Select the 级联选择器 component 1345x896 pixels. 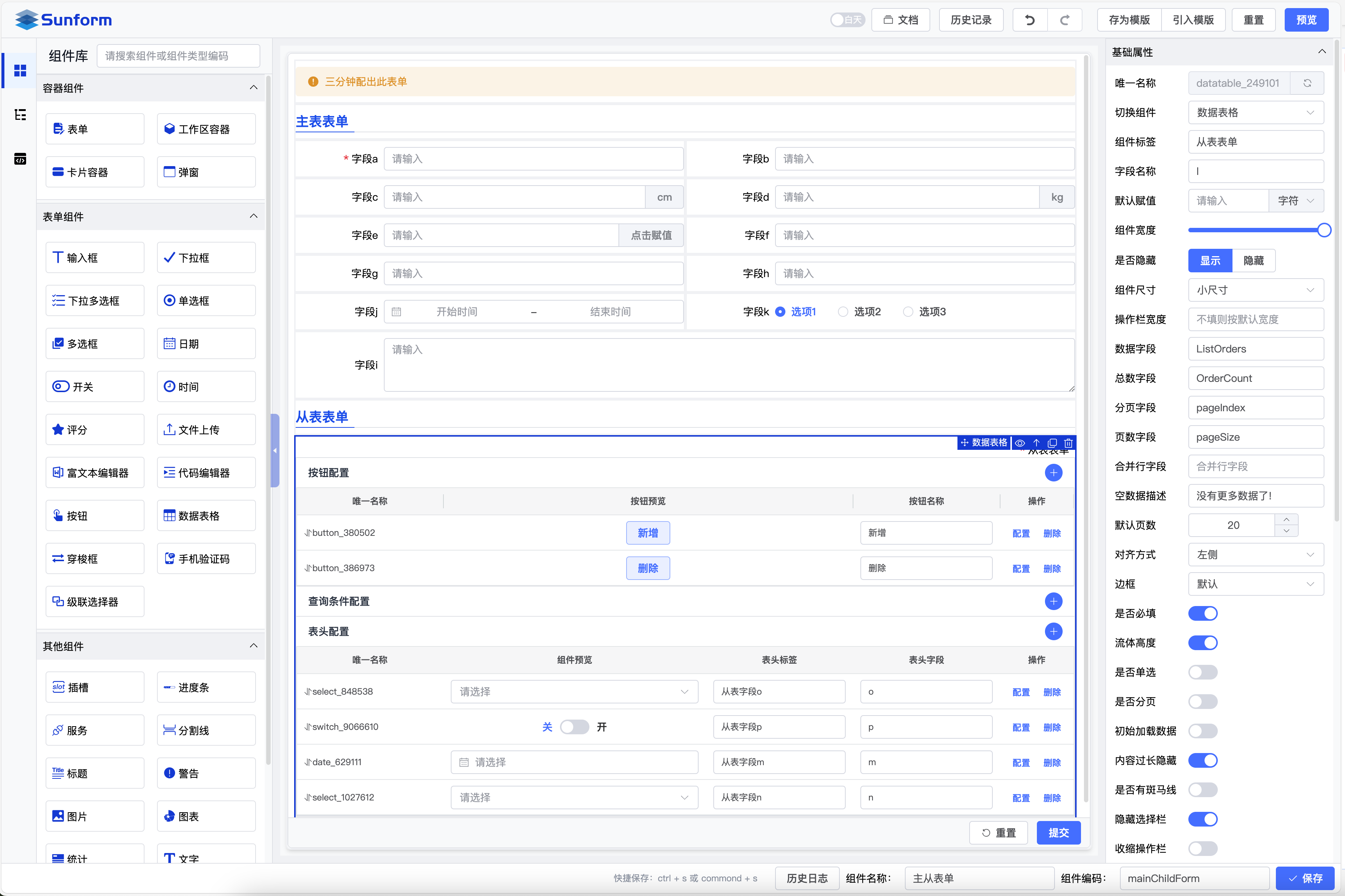point(95,602)
